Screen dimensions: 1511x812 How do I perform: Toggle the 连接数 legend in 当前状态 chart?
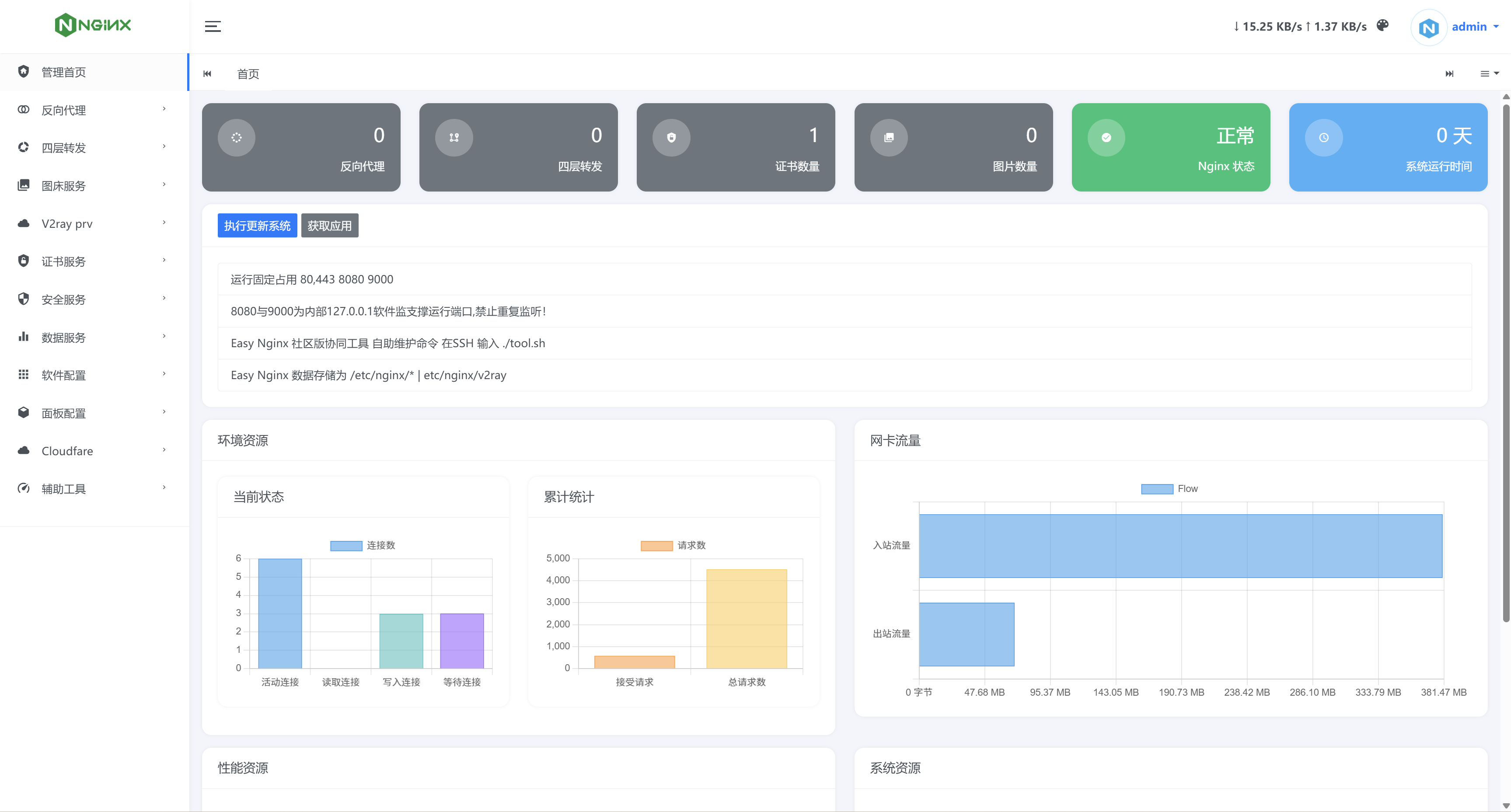(363, 546)
